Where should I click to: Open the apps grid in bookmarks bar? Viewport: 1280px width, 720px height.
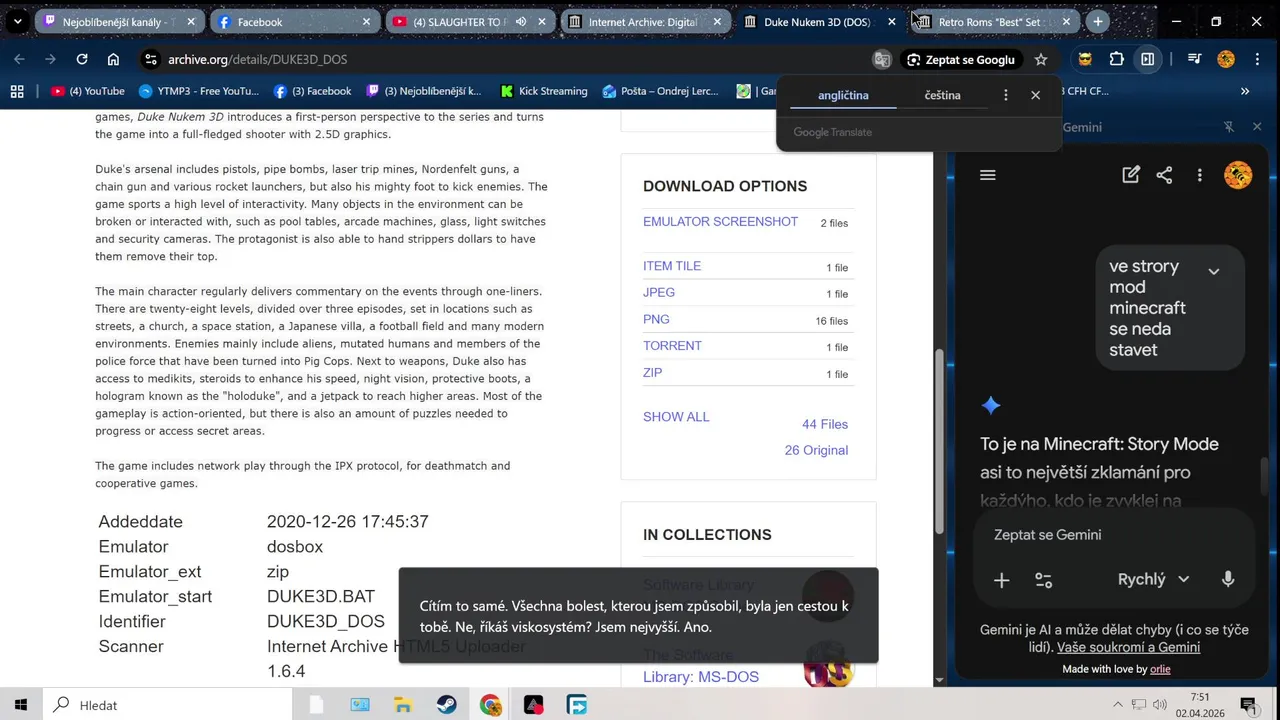pos(17,91)
